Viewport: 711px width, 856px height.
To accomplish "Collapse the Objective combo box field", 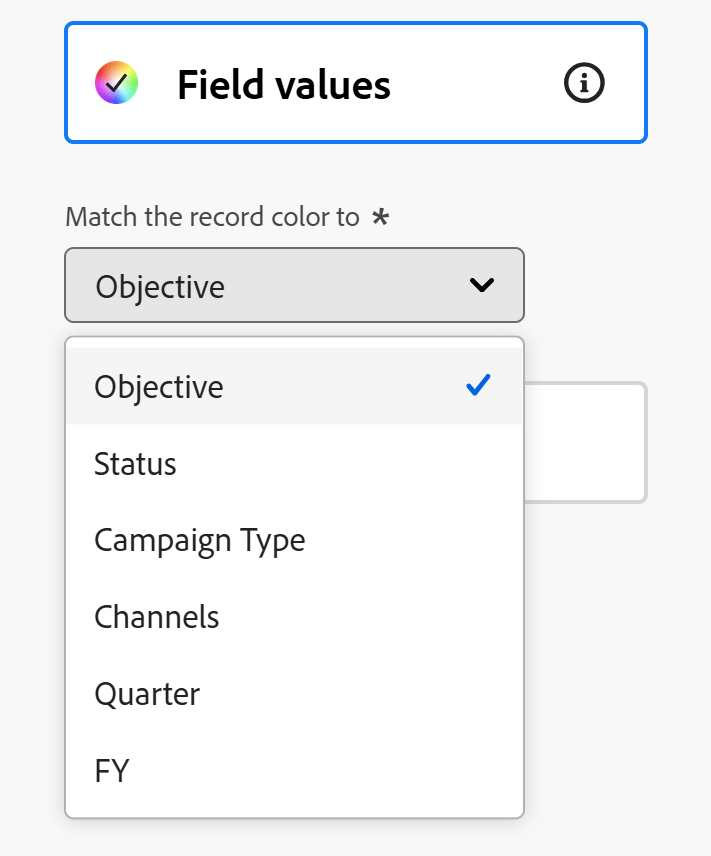I will (x=294, y=286).
